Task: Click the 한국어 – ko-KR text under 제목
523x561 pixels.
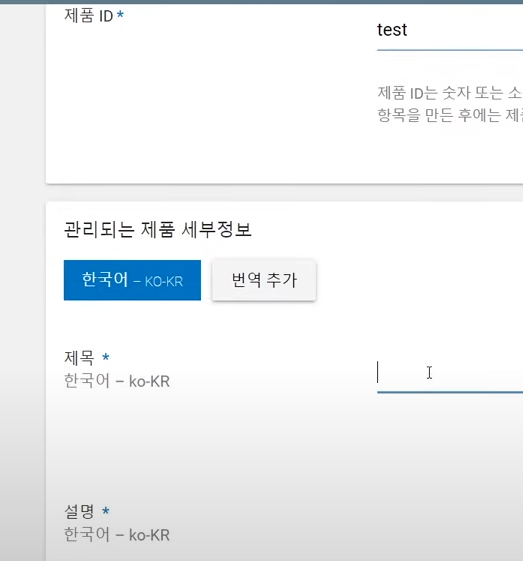Action: point(117,381)
